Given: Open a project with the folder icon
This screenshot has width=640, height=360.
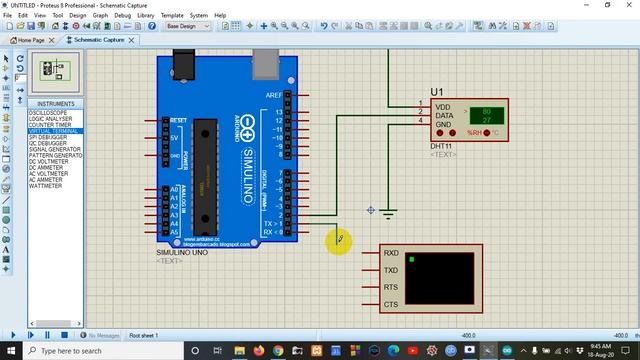Looking at the screenshot, I should (x=20, y=26).
